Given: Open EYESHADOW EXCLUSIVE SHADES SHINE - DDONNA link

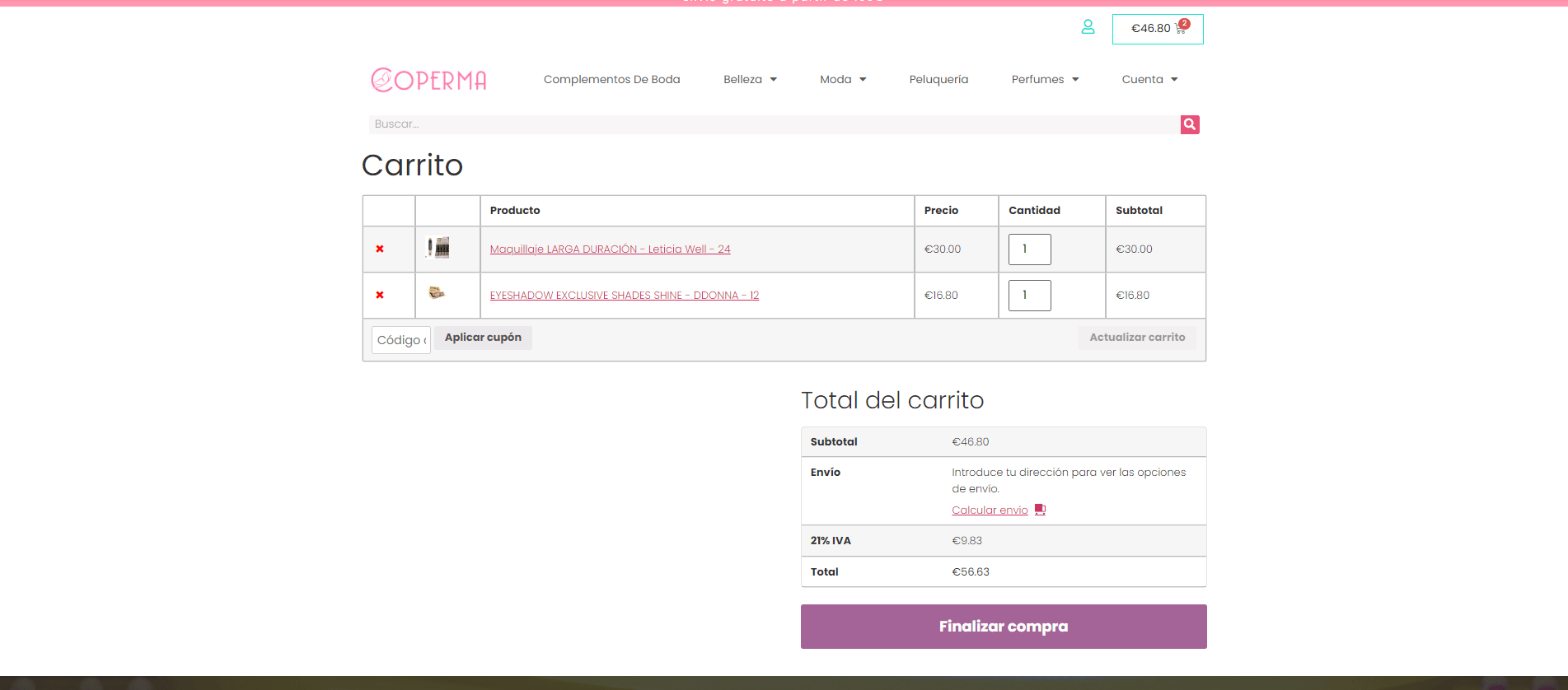Looking at the screenshot, I should 625,295.
